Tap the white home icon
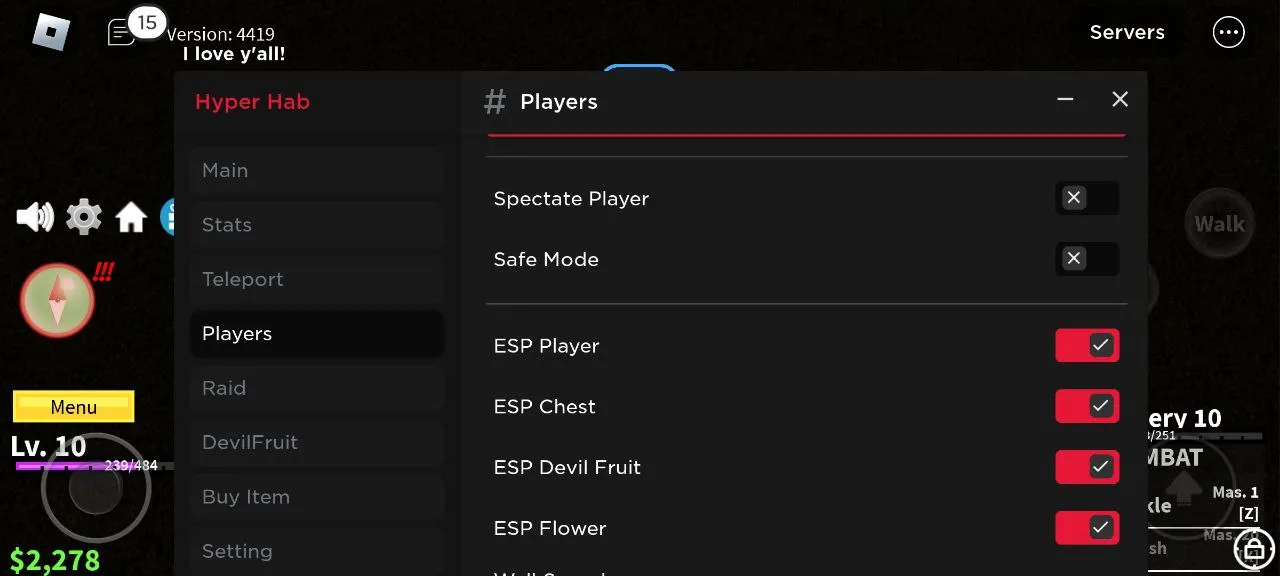 pos(131,217)
